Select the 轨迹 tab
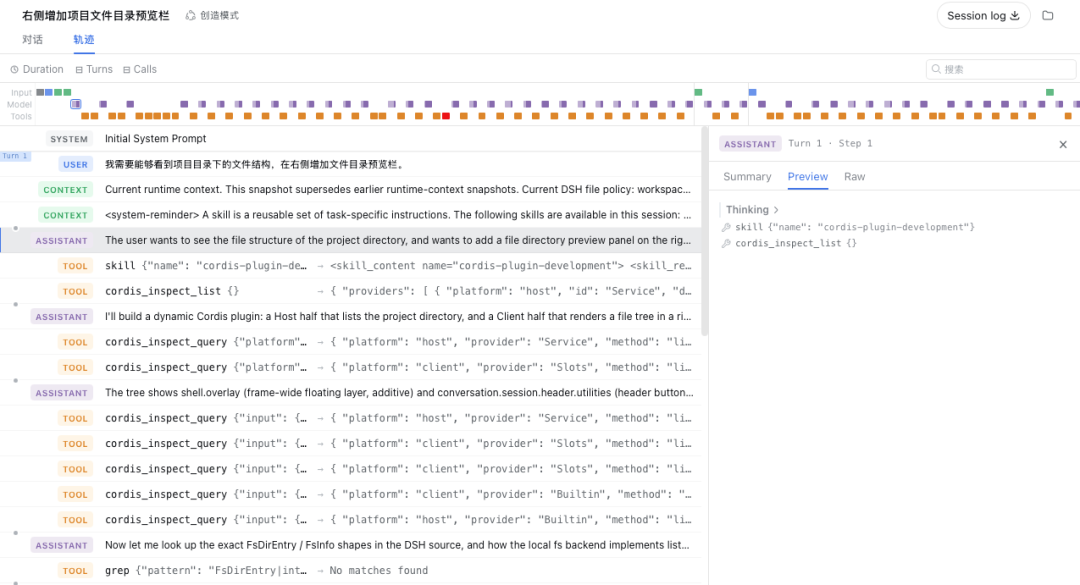The width and height of the screenshot is (1080, 585). point(84,39)
